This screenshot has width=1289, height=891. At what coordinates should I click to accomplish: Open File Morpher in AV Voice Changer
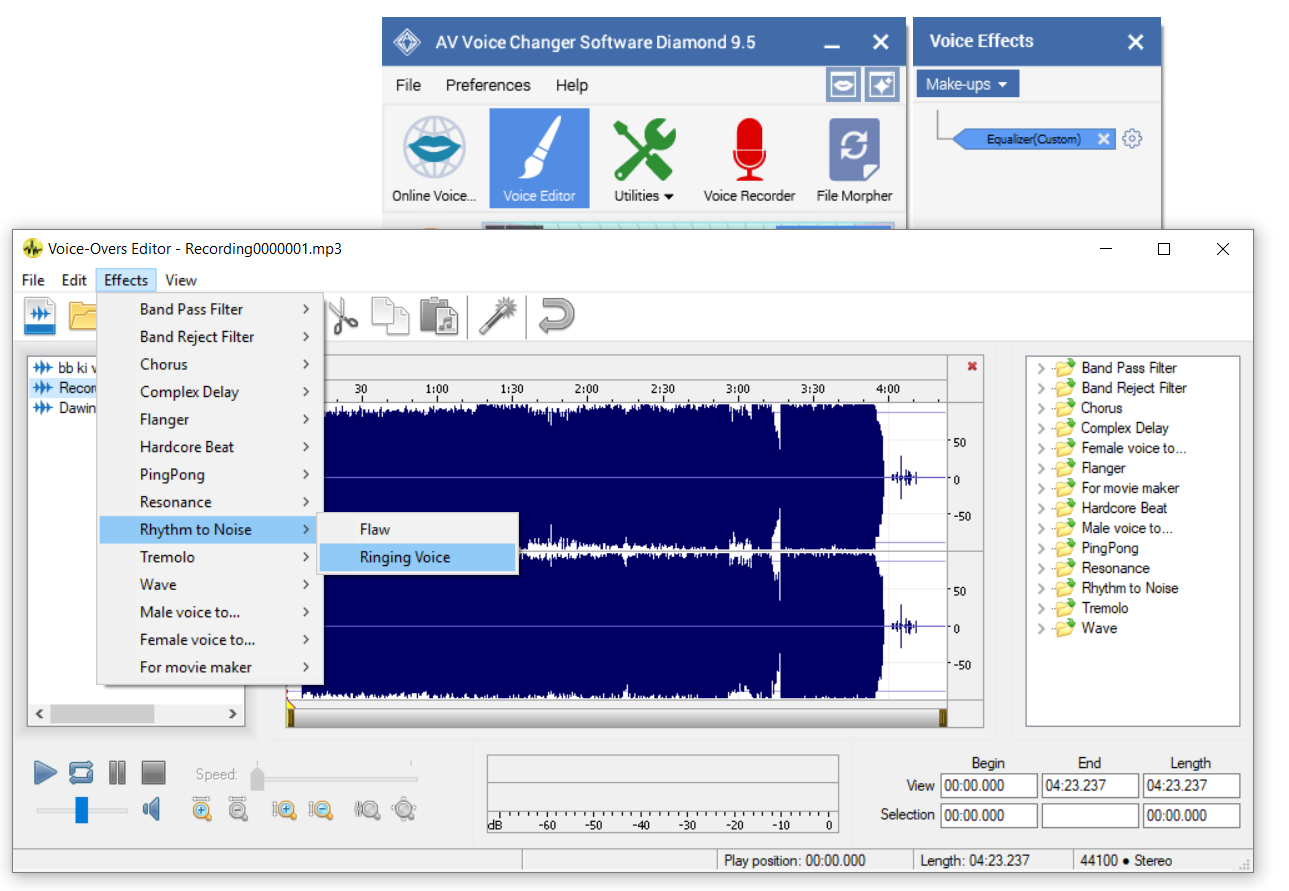(854, 159)
